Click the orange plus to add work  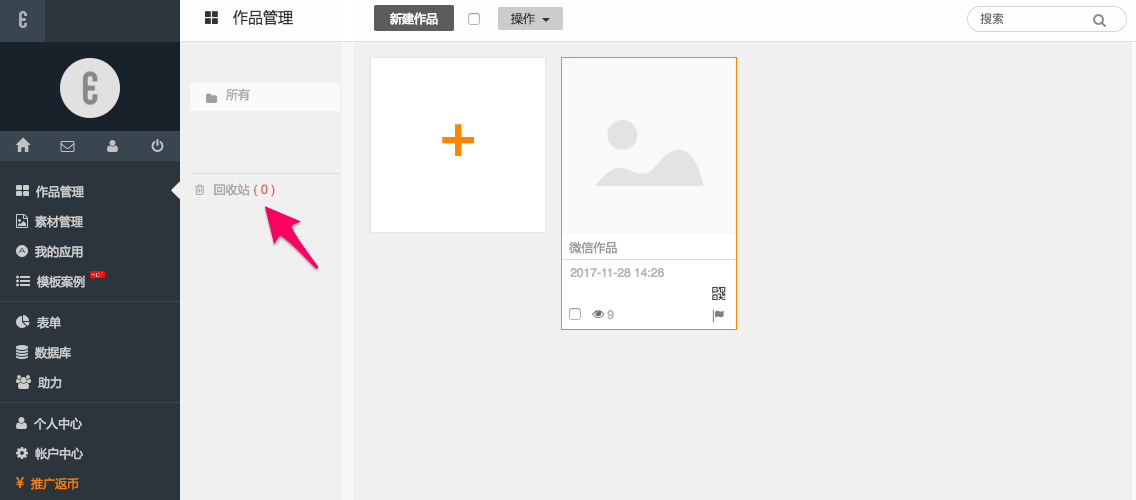tap(458, 141)
